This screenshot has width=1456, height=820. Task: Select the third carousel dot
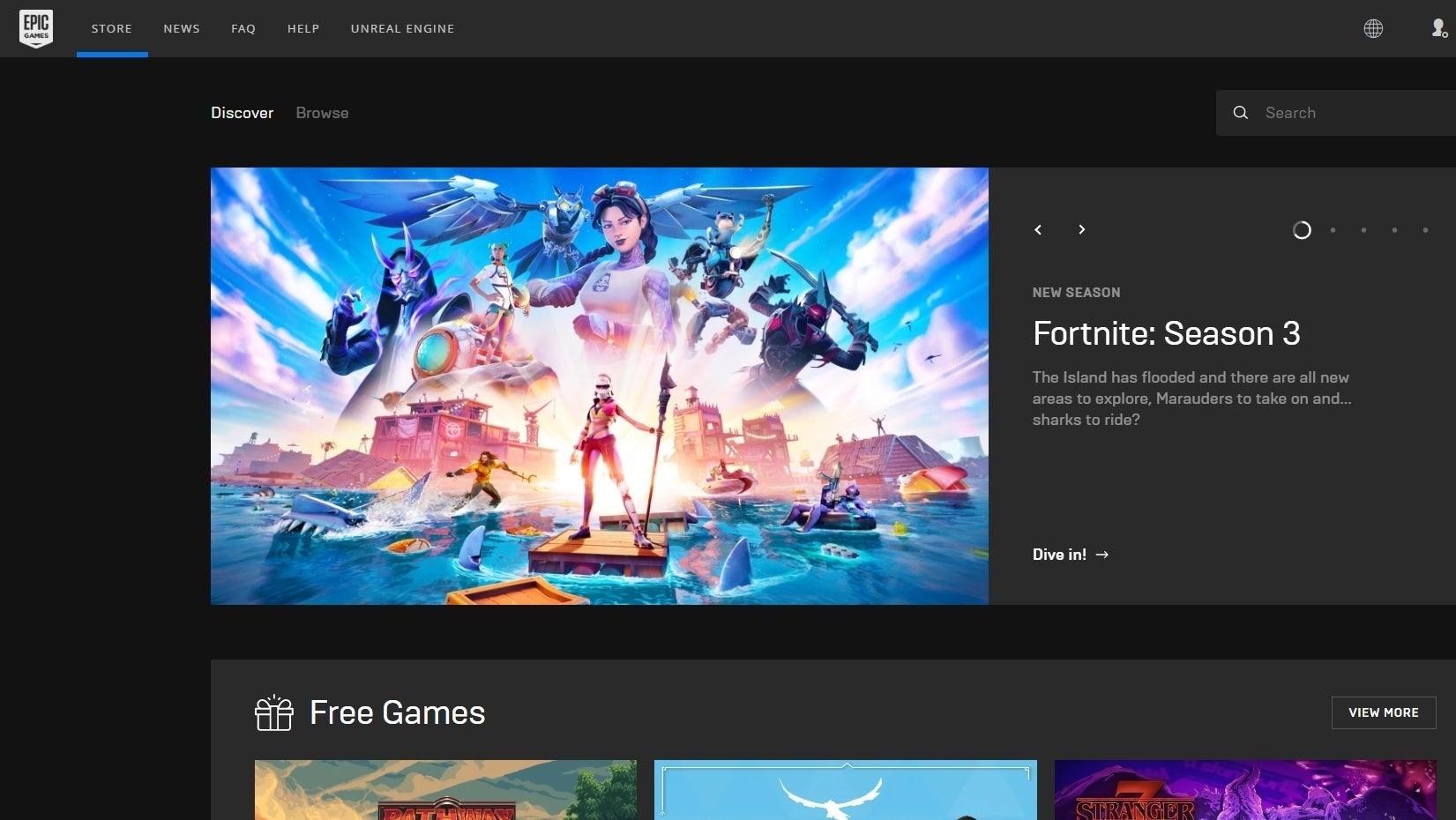[1363, 230]
